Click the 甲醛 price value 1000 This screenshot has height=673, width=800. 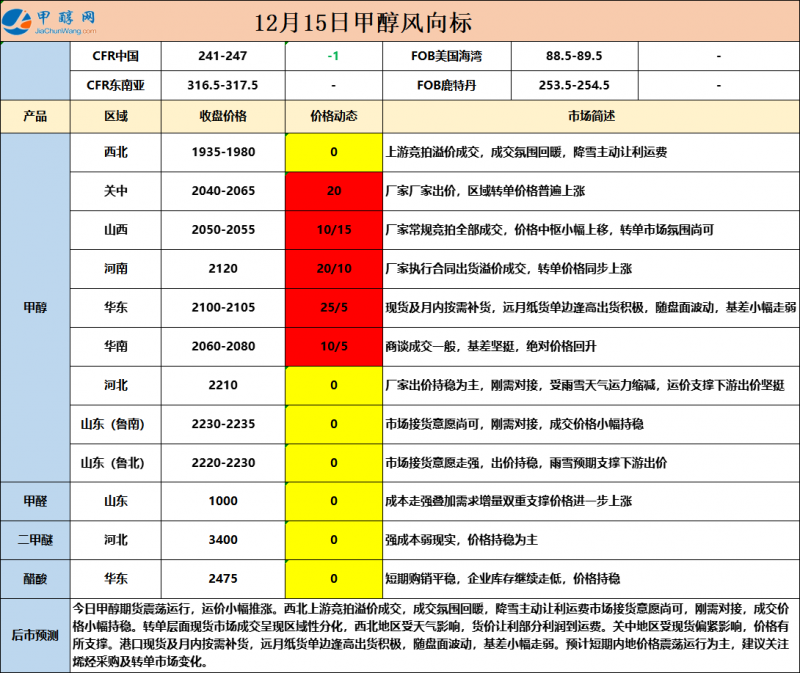tap(222, 501)
